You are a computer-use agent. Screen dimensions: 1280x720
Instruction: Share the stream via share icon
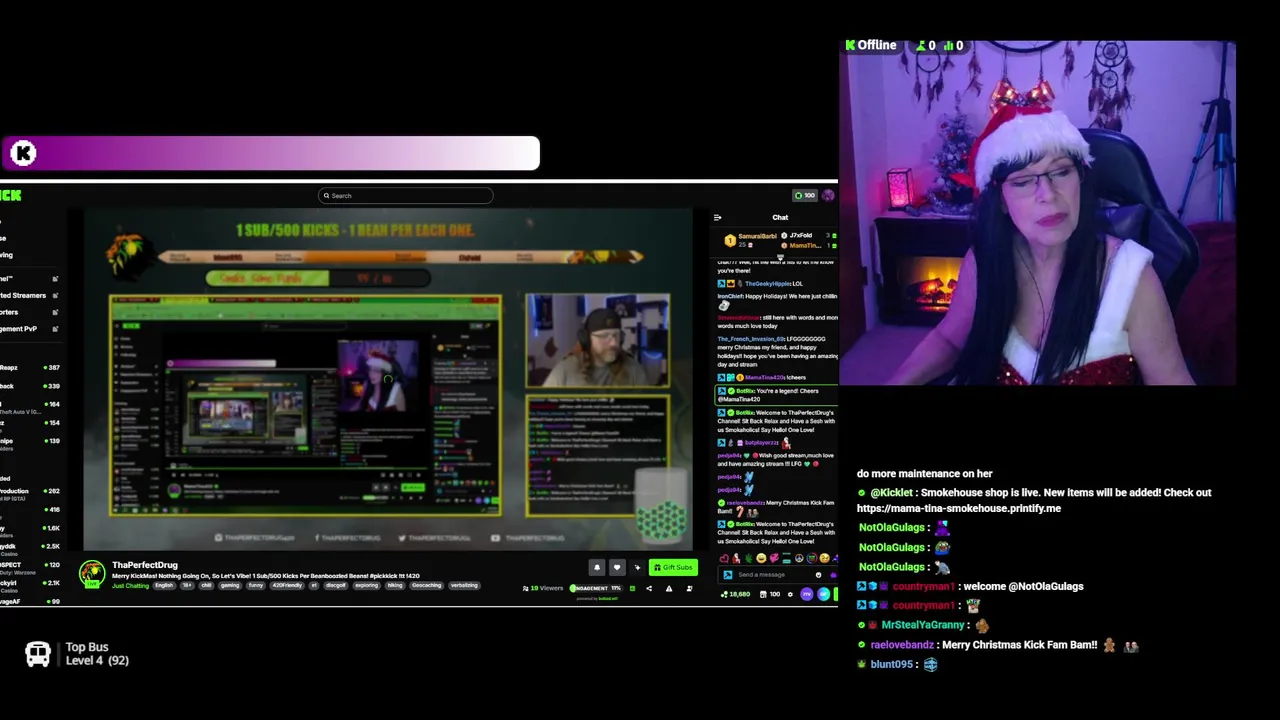point(649,588)
